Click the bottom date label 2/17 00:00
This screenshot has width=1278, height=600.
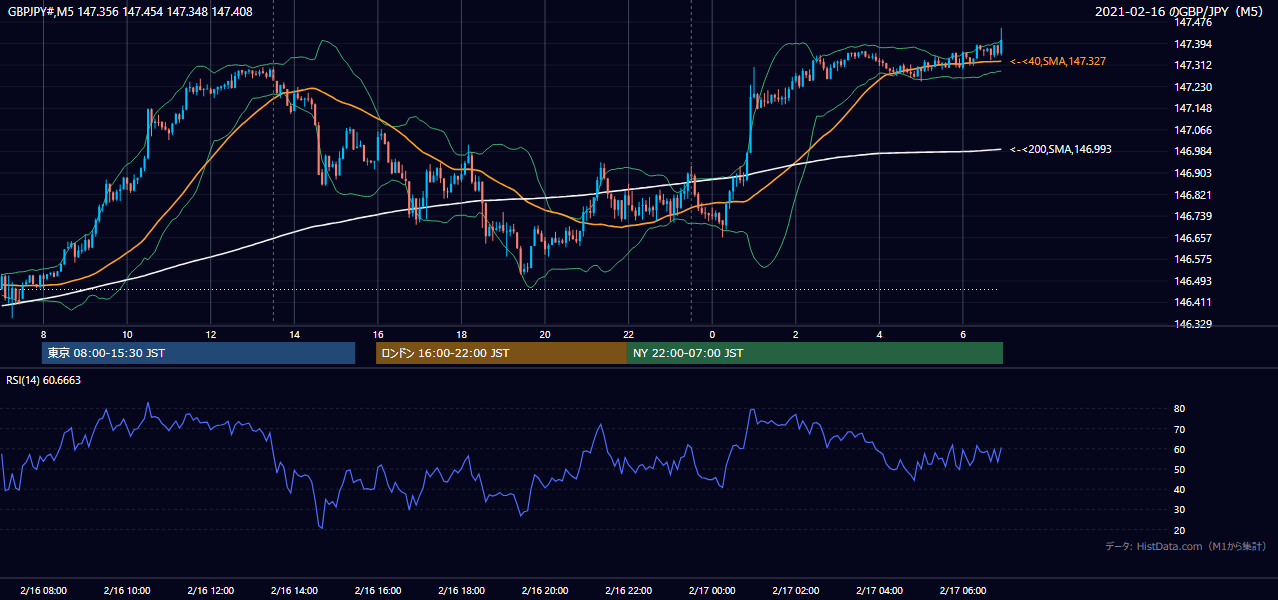711,590
